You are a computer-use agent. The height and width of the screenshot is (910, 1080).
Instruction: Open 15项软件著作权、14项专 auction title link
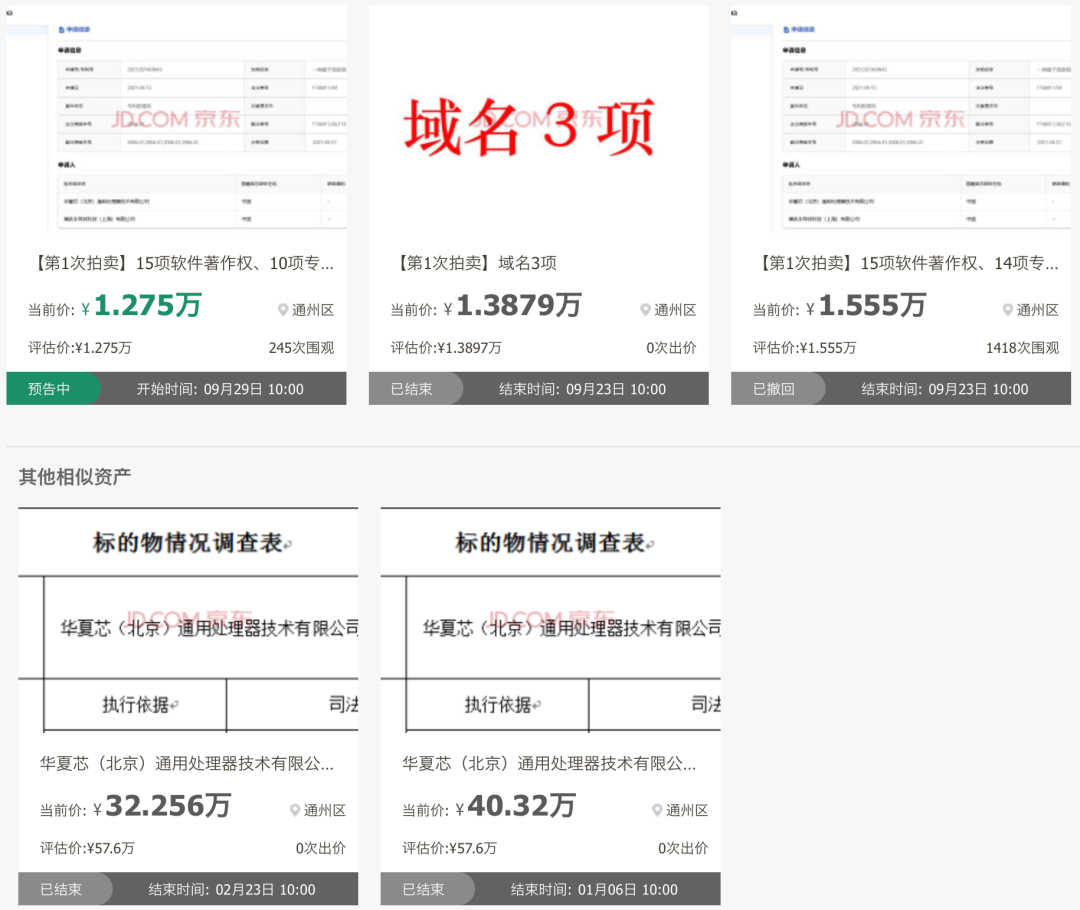(907, 263)
